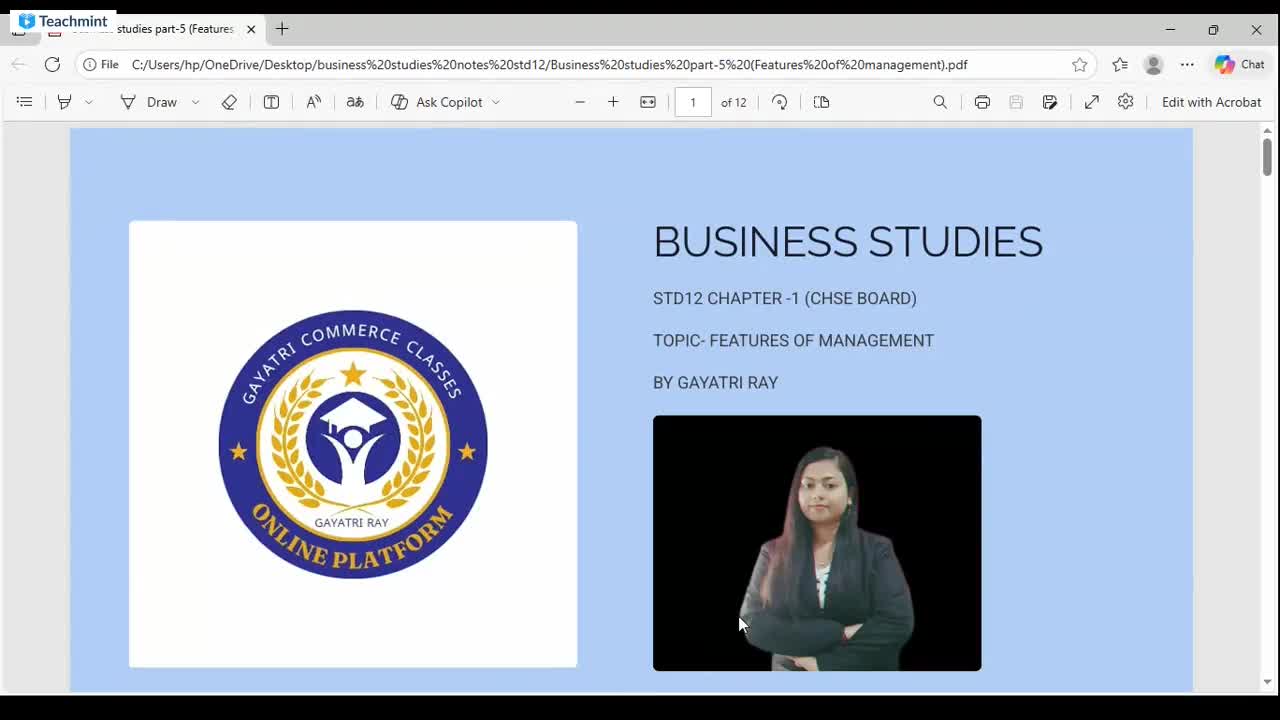Rotate the PDF page

coord(780,102)
